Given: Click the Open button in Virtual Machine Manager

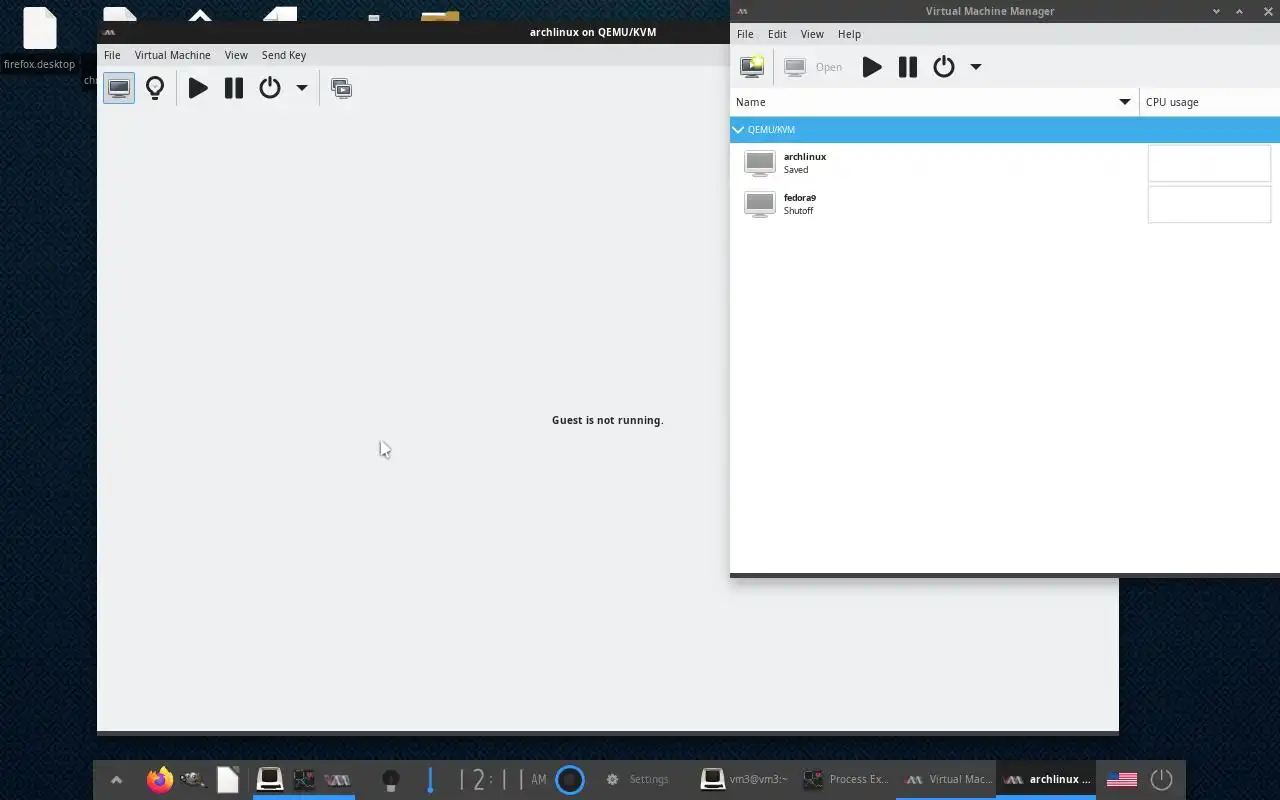Looking at the screenshot, I should (x=813, y=67).
